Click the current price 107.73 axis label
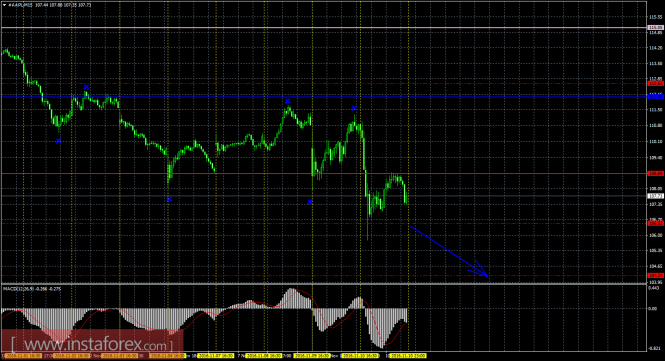665x361 pixels. pos(656,196)
